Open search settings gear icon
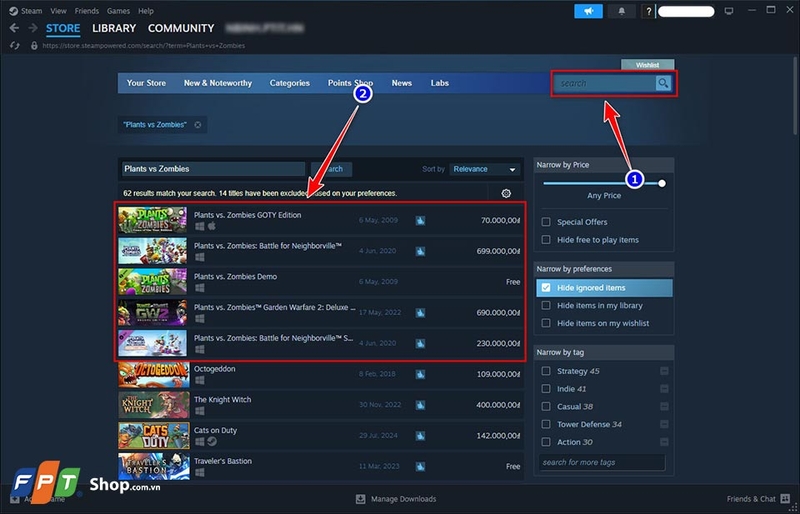This screenshot has width=800, height=514. 506,193
